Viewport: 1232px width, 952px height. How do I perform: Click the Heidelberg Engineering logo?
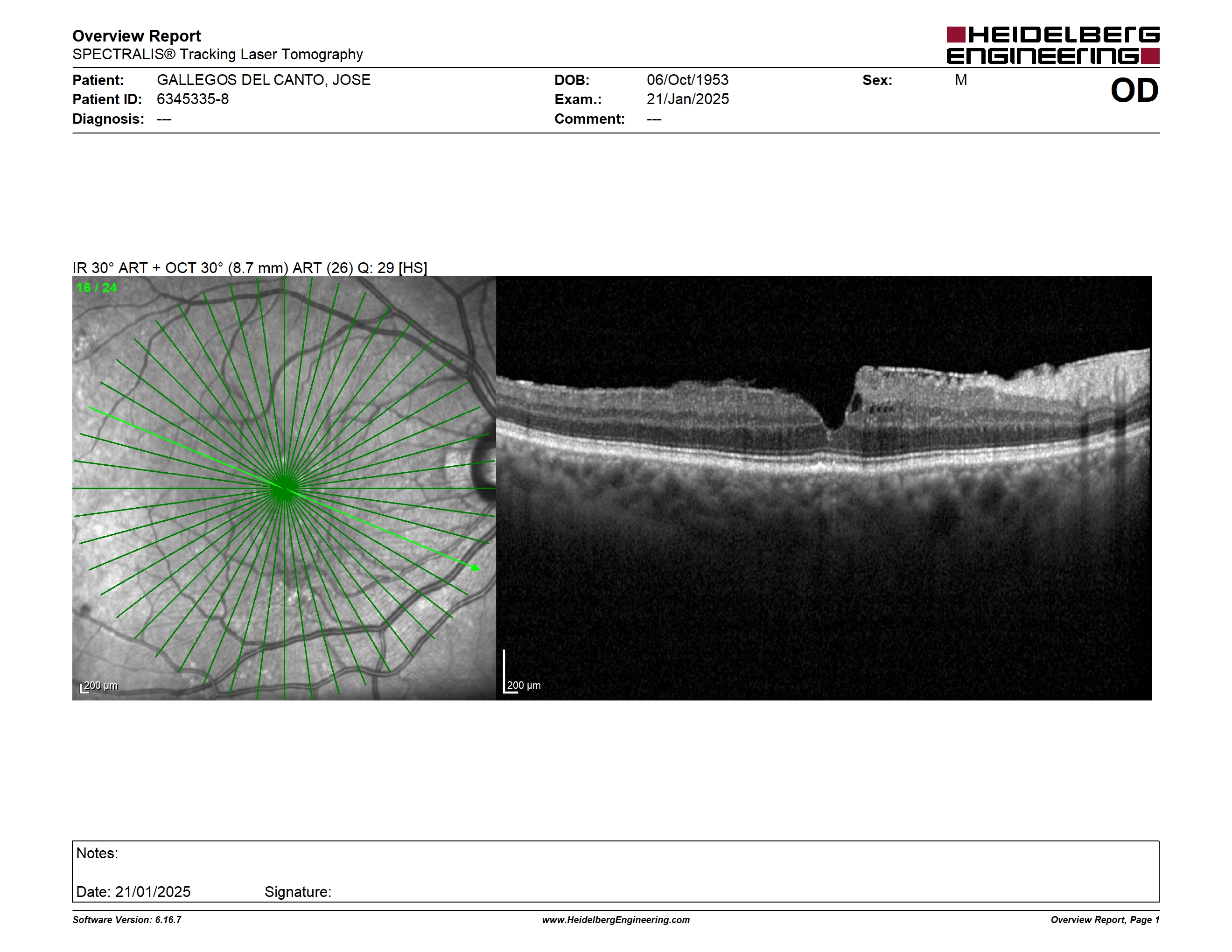tap(1053, 45)
